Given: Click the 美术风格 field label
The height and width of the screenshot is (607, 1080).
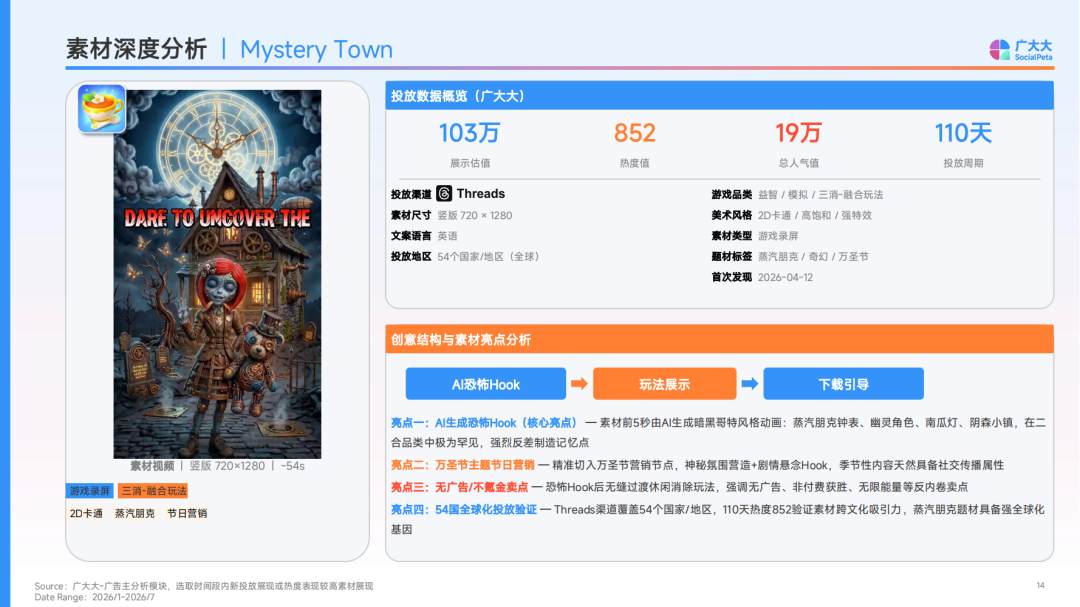Looking at the screenshot, I should (x=731, y=215).
